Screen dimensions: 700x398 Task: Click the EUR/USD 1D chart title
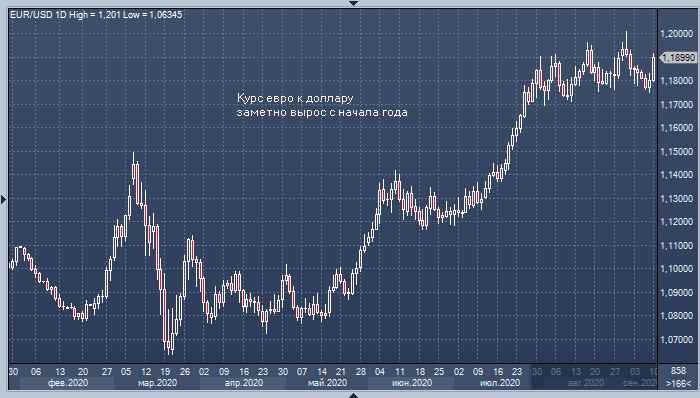coord(96,15)
